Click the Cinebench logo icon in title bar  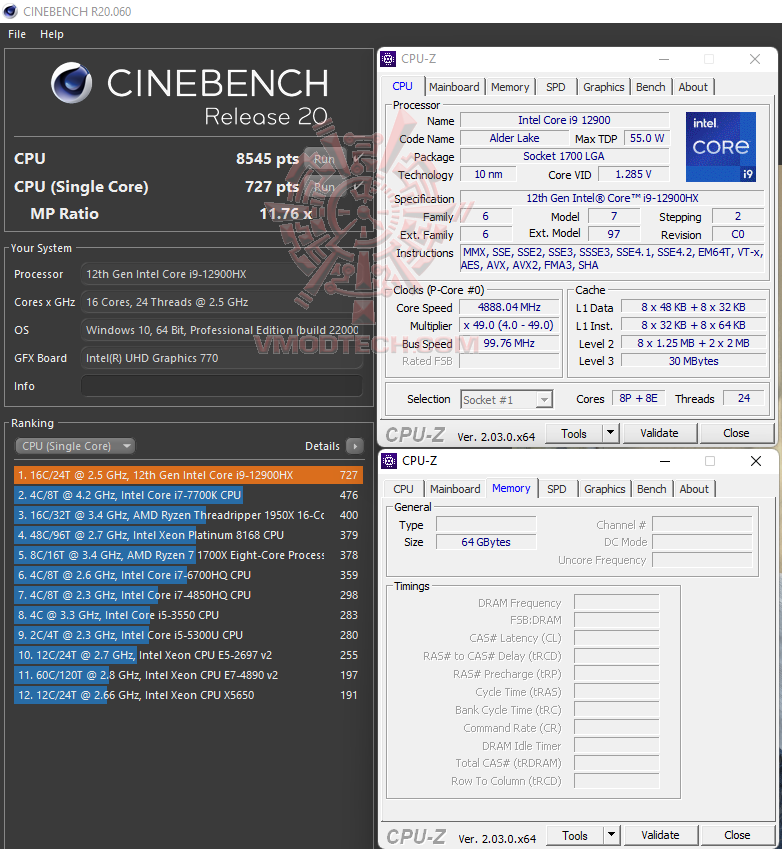tap(10, 11)
